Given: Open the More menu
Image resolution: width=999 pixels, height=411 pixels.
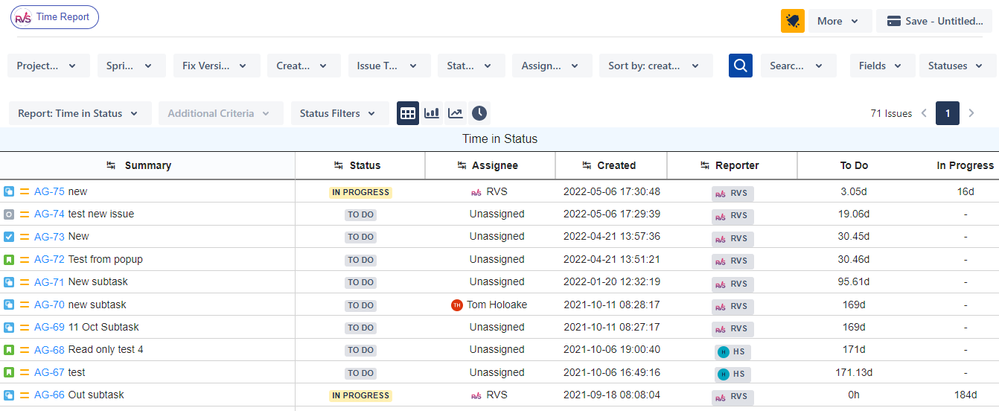Looking at the screenshot, I should 840,21.
